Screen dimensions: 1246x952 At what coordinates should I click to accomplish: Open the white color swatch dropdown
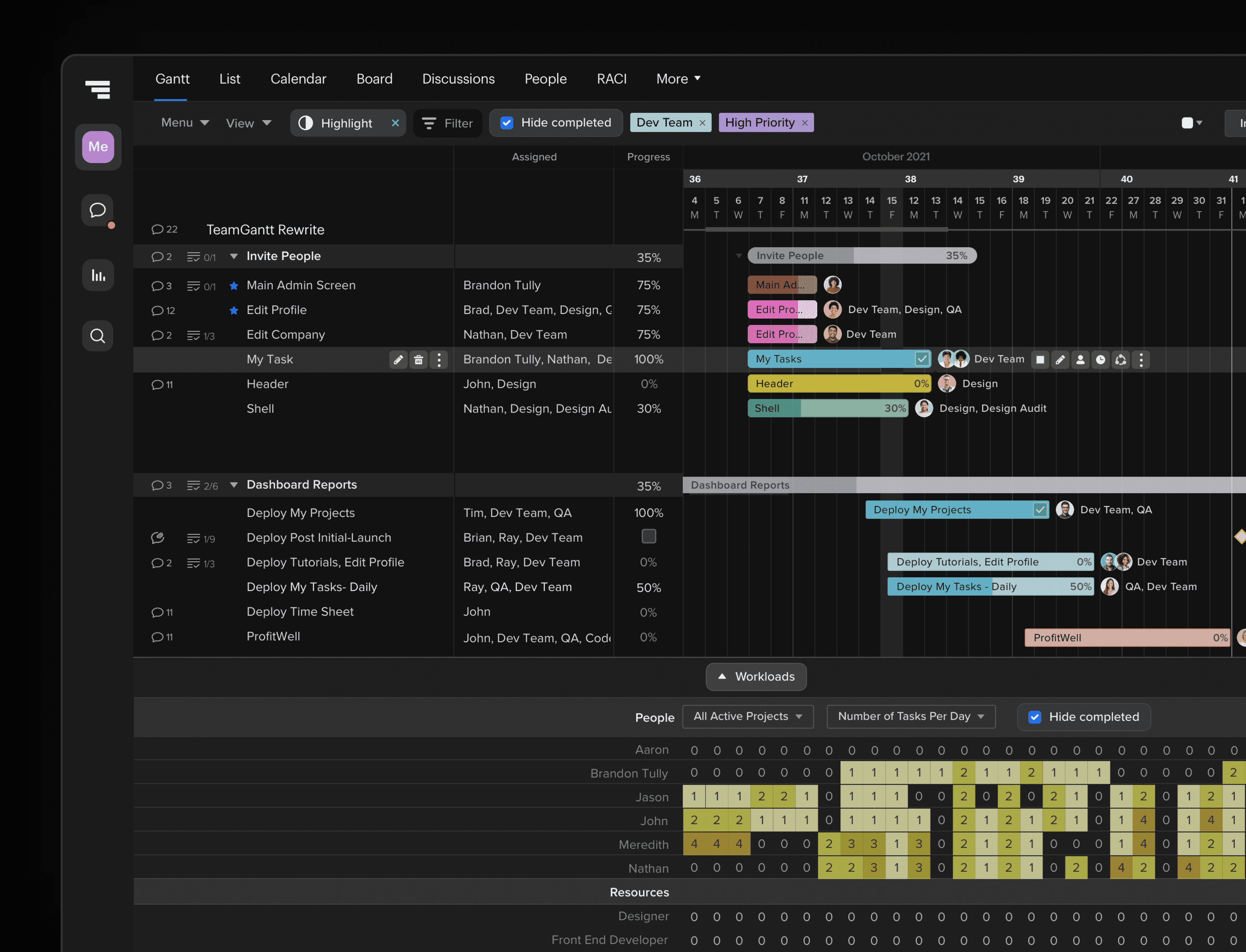(x=1192, y=123)
